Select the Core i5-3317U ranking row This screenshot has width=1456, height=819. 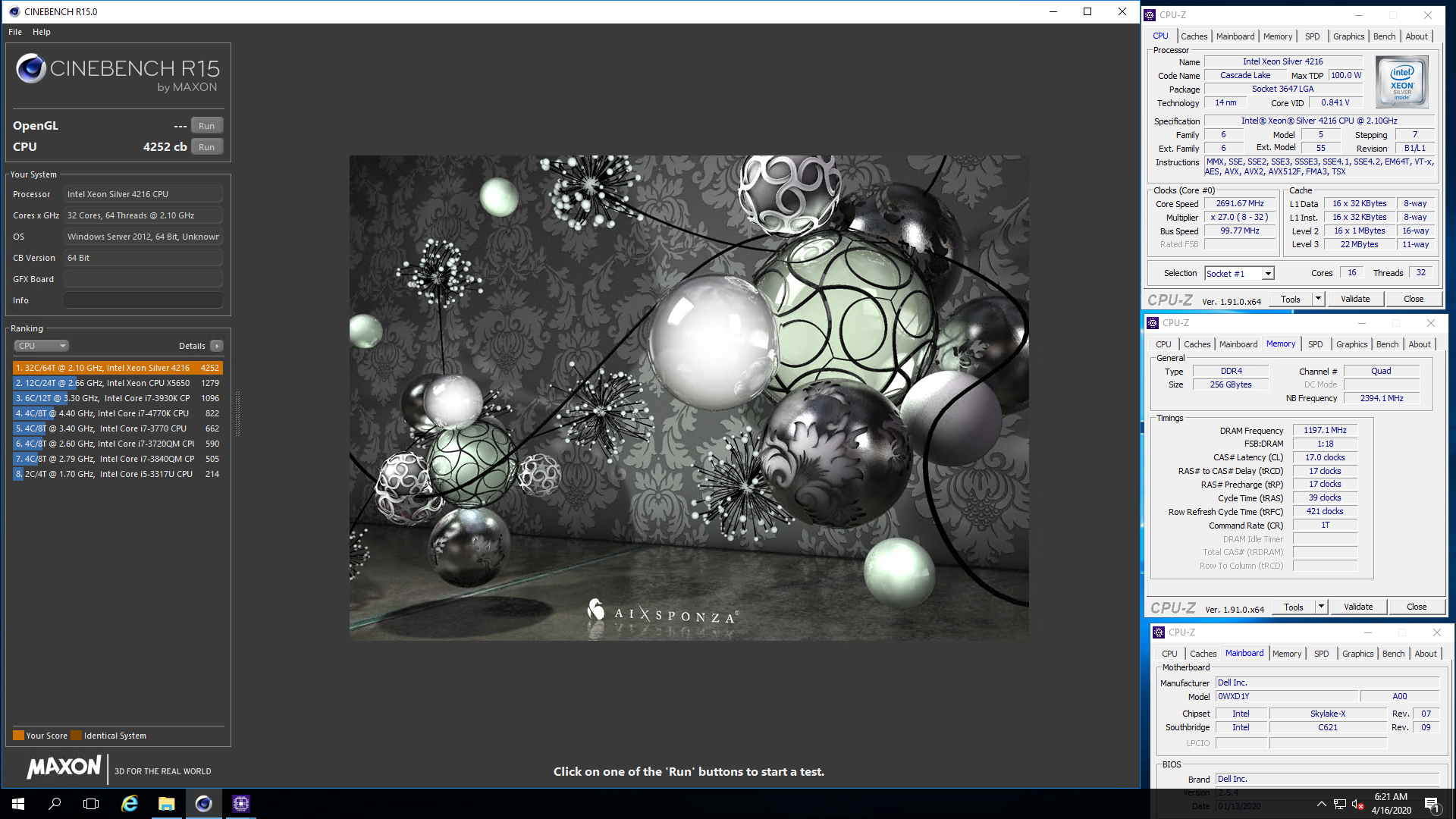coord(118,474)
